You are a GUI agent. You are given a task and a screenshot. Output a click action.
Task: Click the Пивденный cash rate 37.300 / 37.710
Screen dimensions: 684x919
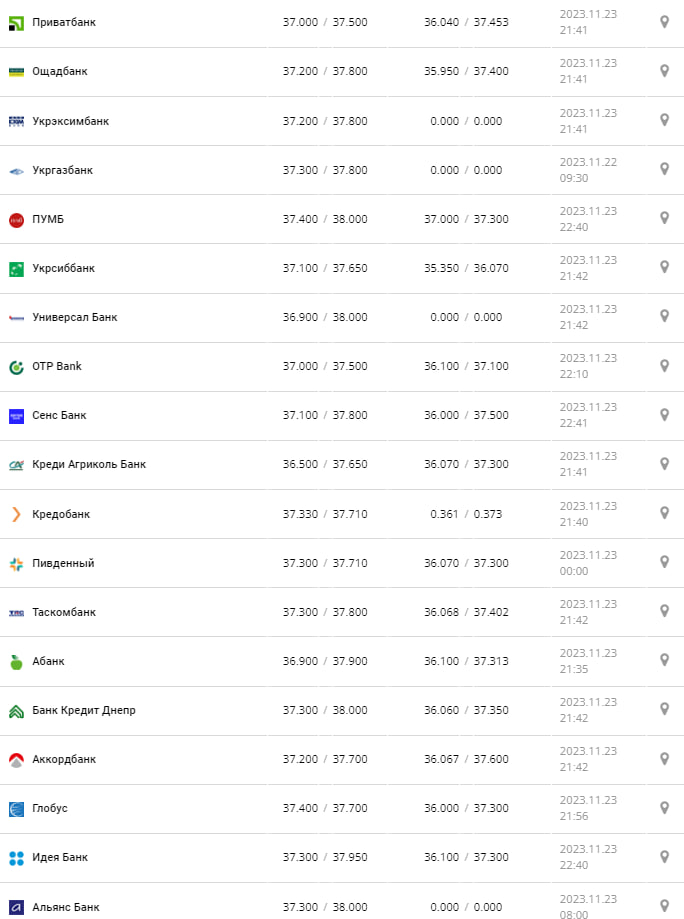(x=324, y=563)
